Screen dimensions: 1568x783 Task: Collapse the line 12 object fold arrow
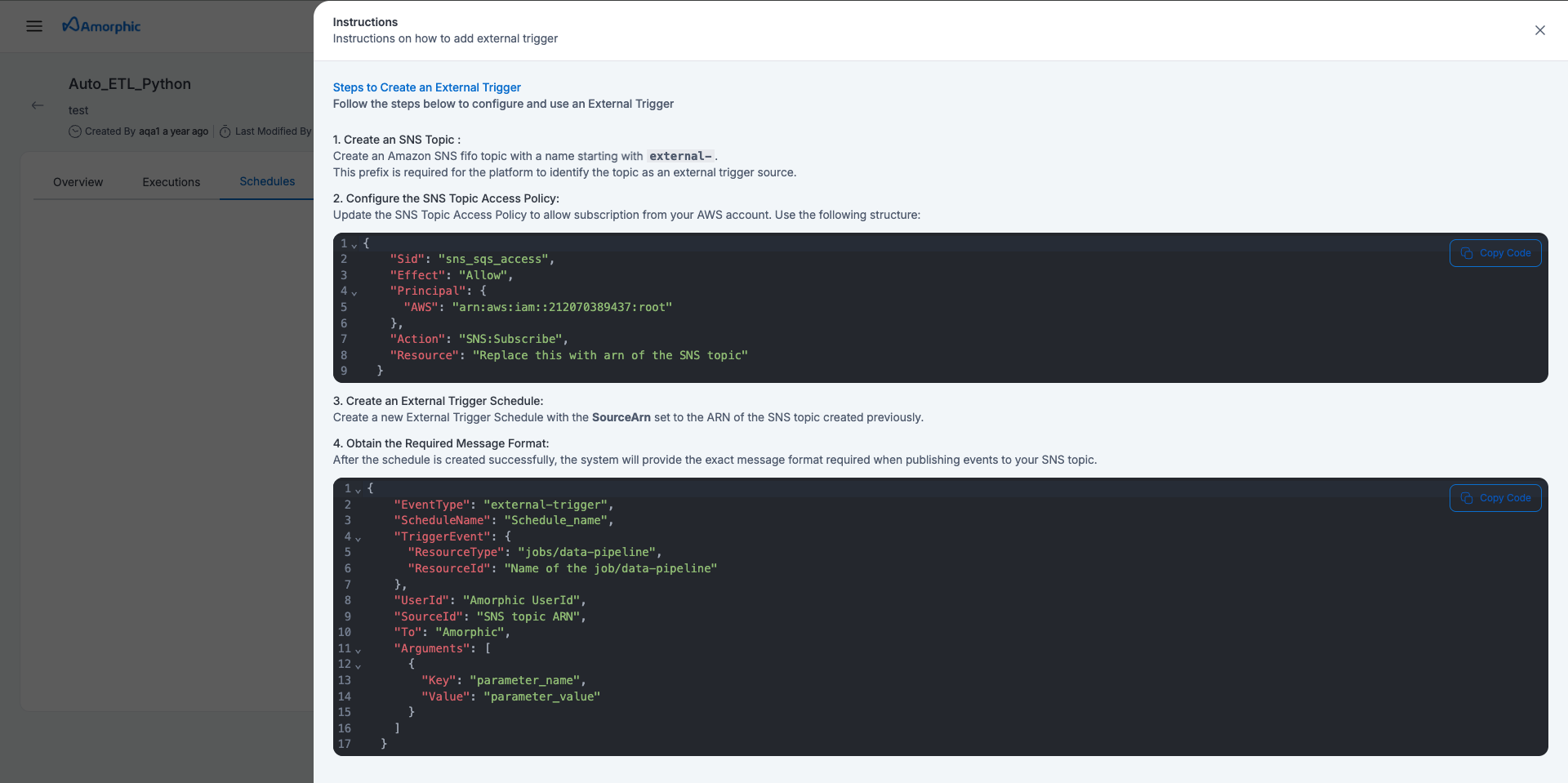pos(358,665)
